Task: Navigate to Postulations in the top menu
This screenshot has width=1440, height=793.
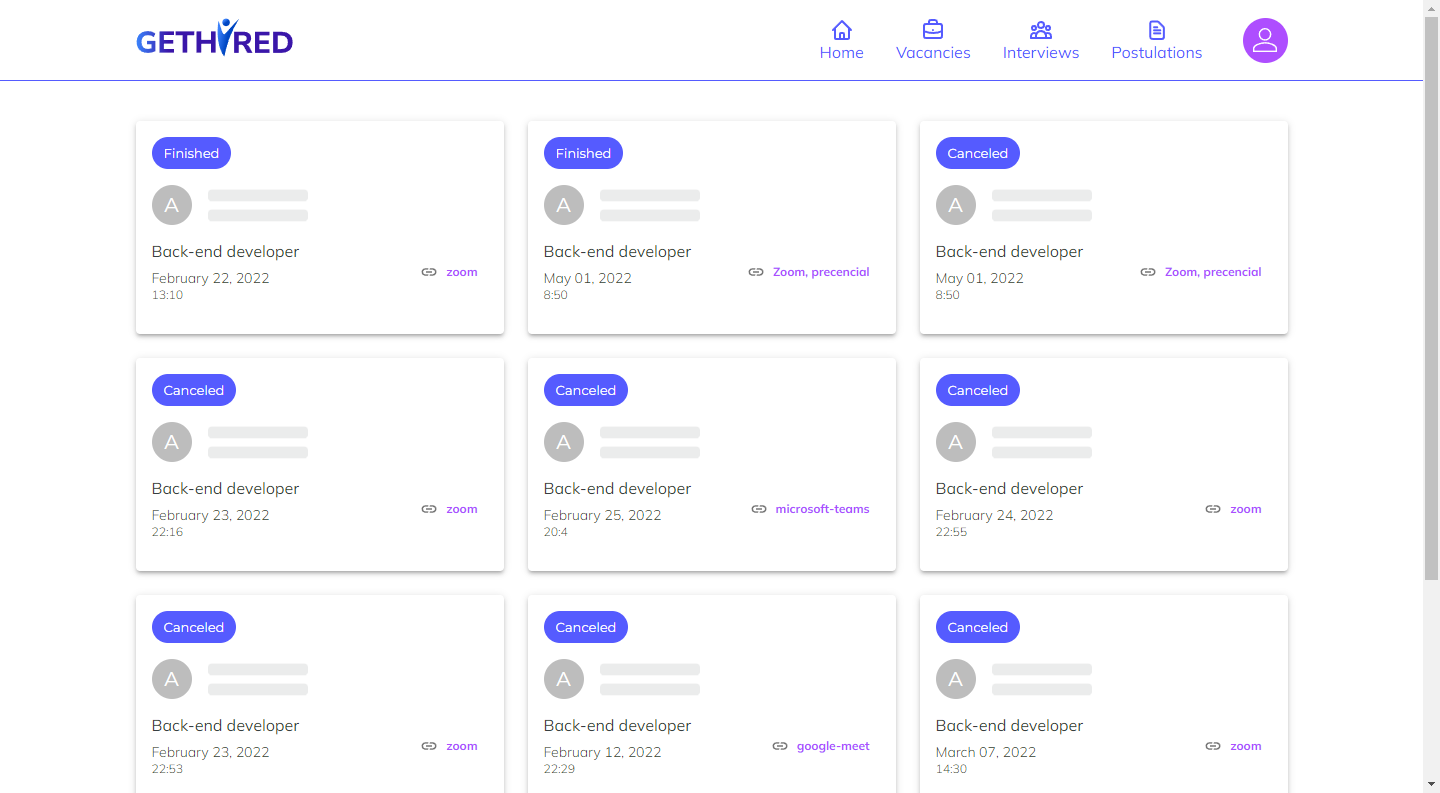Action: point(1156,52)
